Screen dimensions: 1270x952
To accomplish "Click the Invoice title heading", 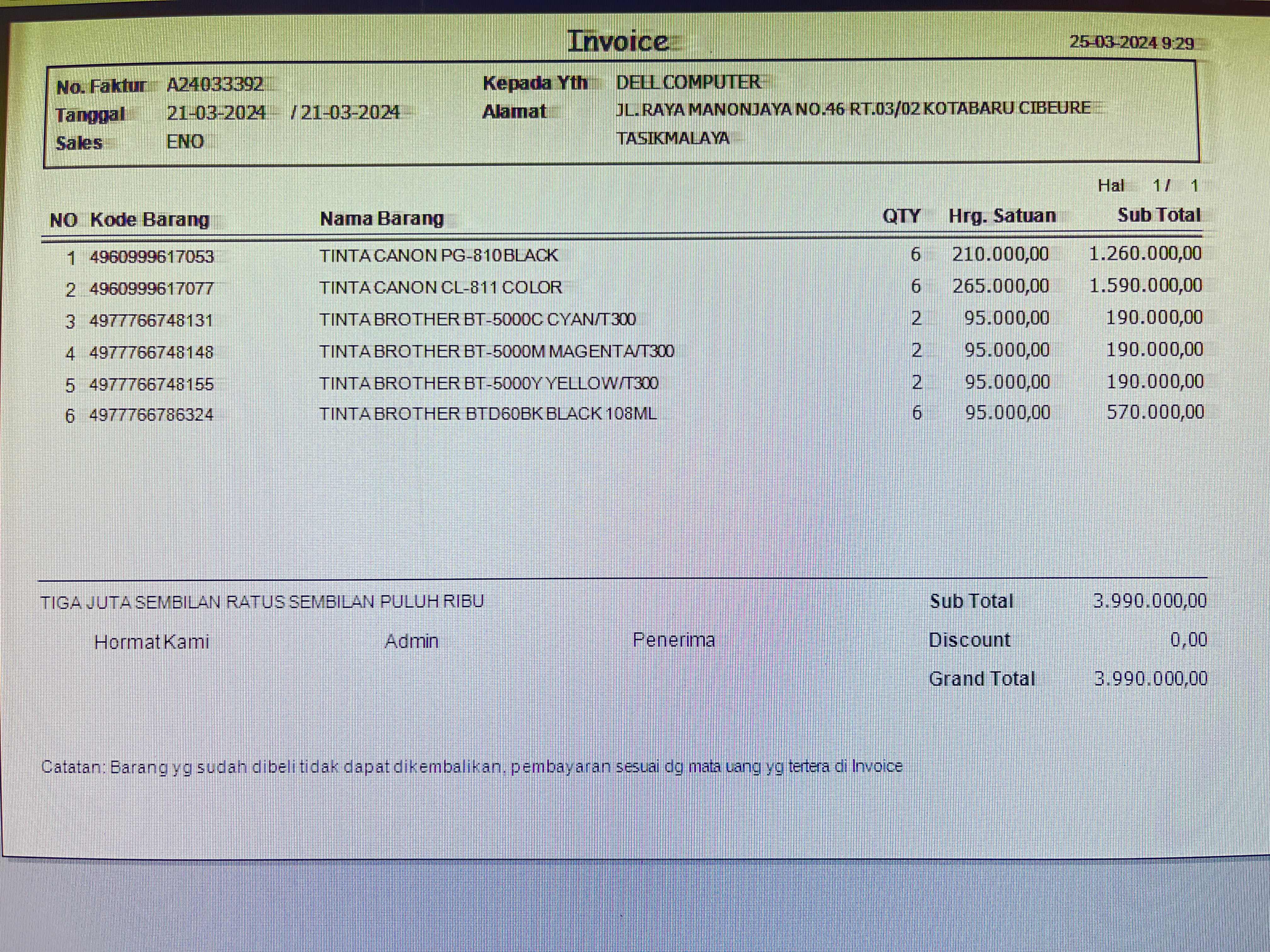I will [618, 41].
